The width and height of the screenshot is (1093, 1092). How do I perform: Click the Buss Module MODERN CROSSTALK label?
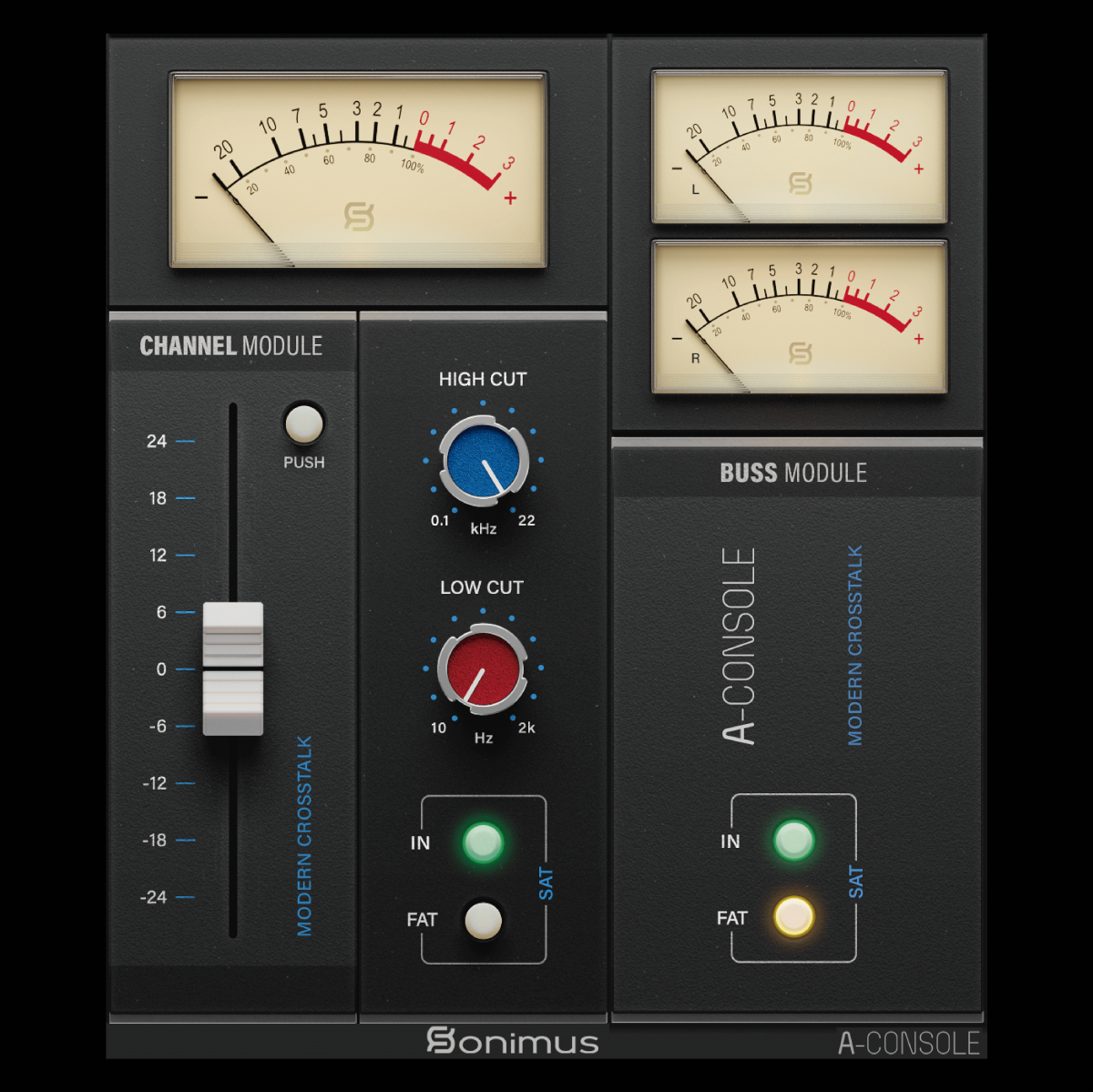tap(854, 646)
